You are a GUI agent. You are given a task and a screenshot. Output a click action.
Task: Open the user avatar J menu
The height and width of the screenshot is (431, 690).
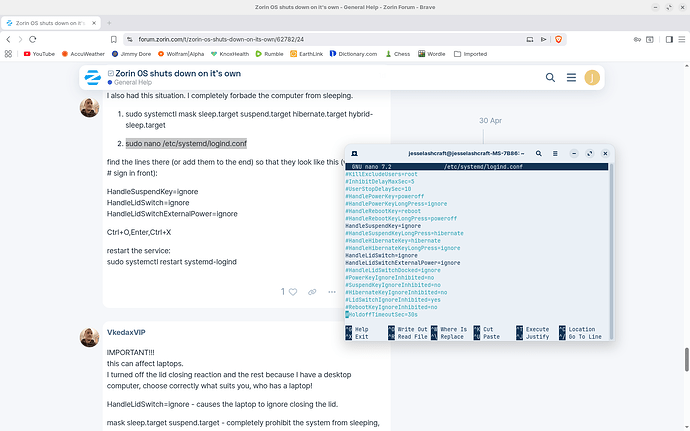[592, 77]
